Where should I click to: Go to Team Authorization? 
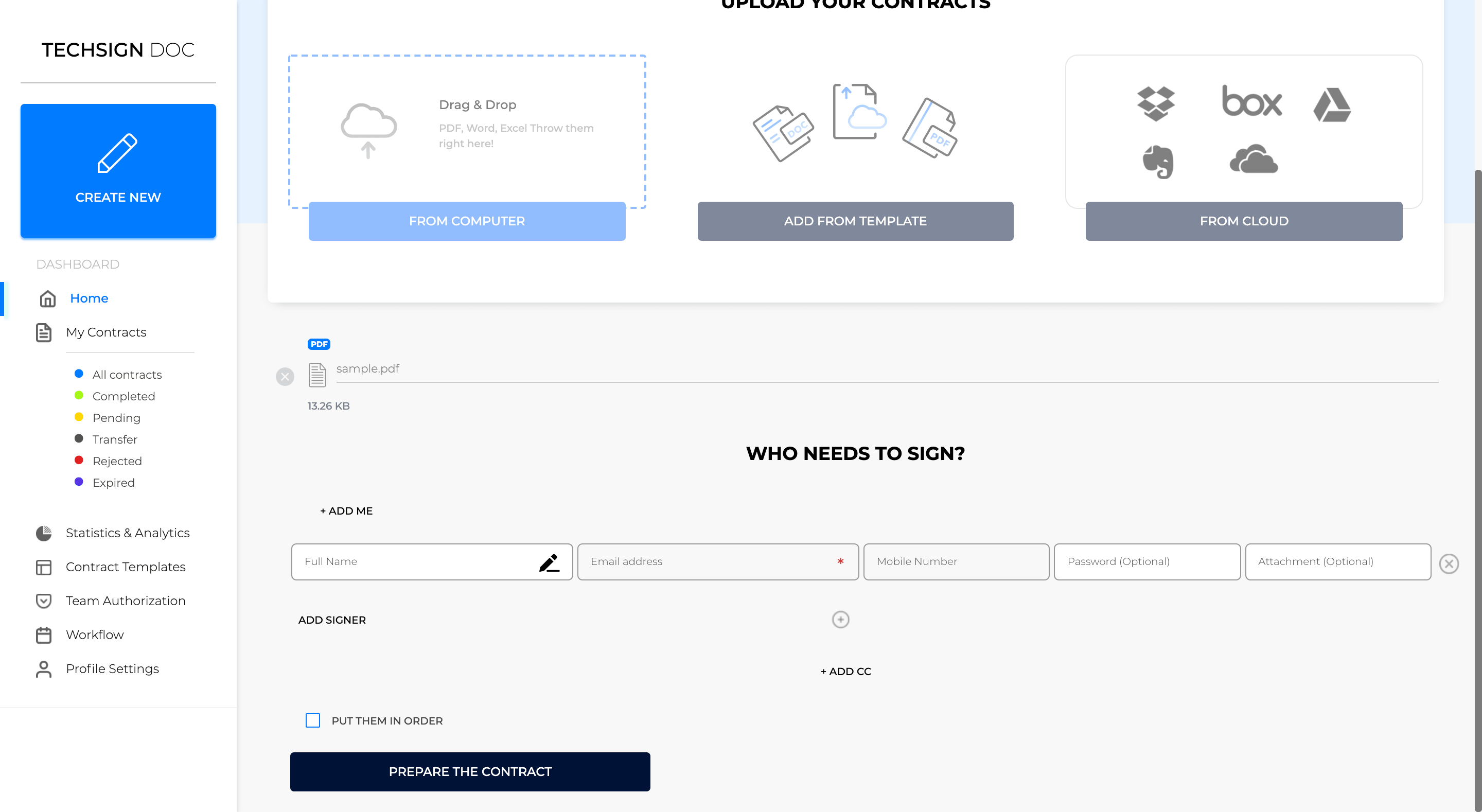[126, 601]
